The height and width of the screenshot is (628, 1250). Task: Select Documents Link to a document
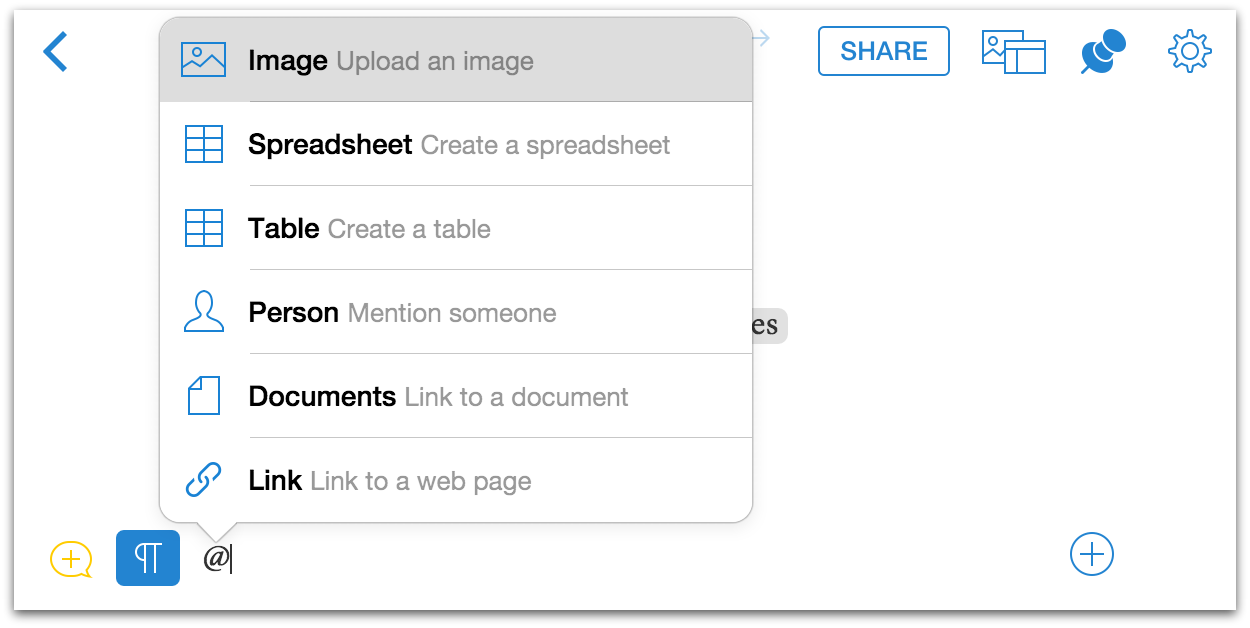pyautogui.click(x=438, y=397)
